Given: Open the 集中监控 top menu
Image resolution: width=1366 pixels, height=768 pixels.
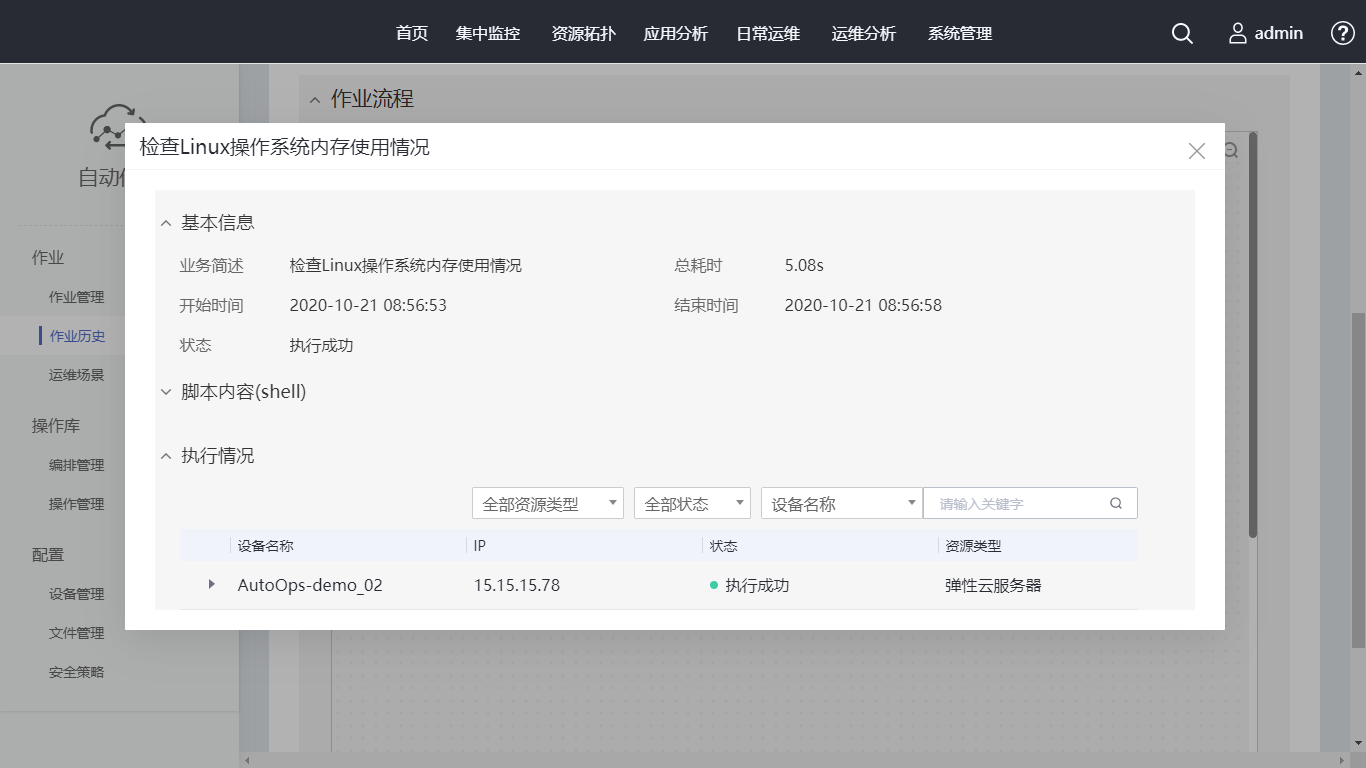Looking at the screenshot, I should click(x=488, y=34).
